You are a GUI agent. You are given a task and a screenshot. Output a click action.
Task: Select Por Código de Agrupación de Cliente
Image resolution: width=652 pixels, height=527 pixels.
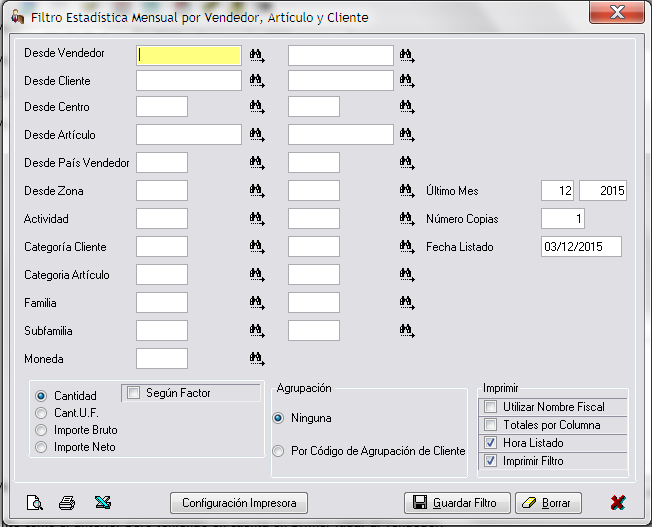click(x=278, y=451)
